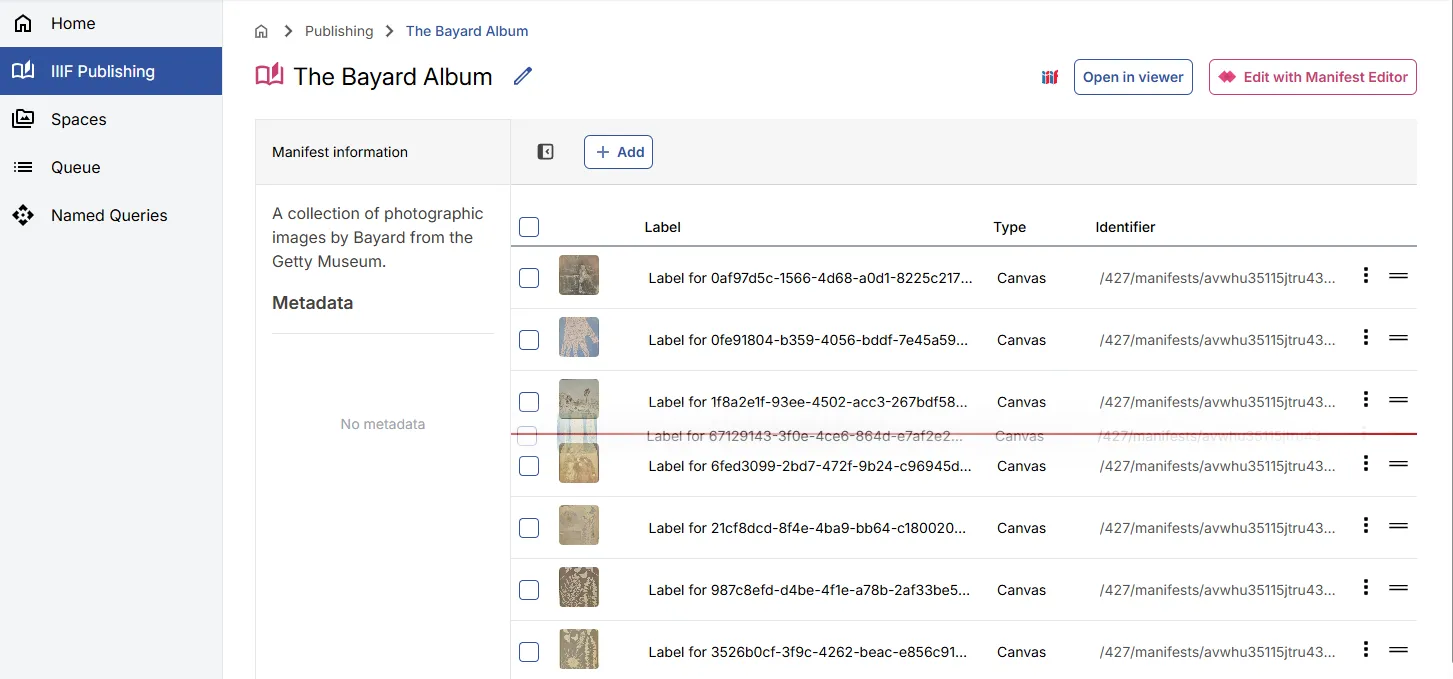1453x679 pixels.
Task: Click the Publishing breadcrumb link
Action: pyautogui.click(x=339, y=31)
